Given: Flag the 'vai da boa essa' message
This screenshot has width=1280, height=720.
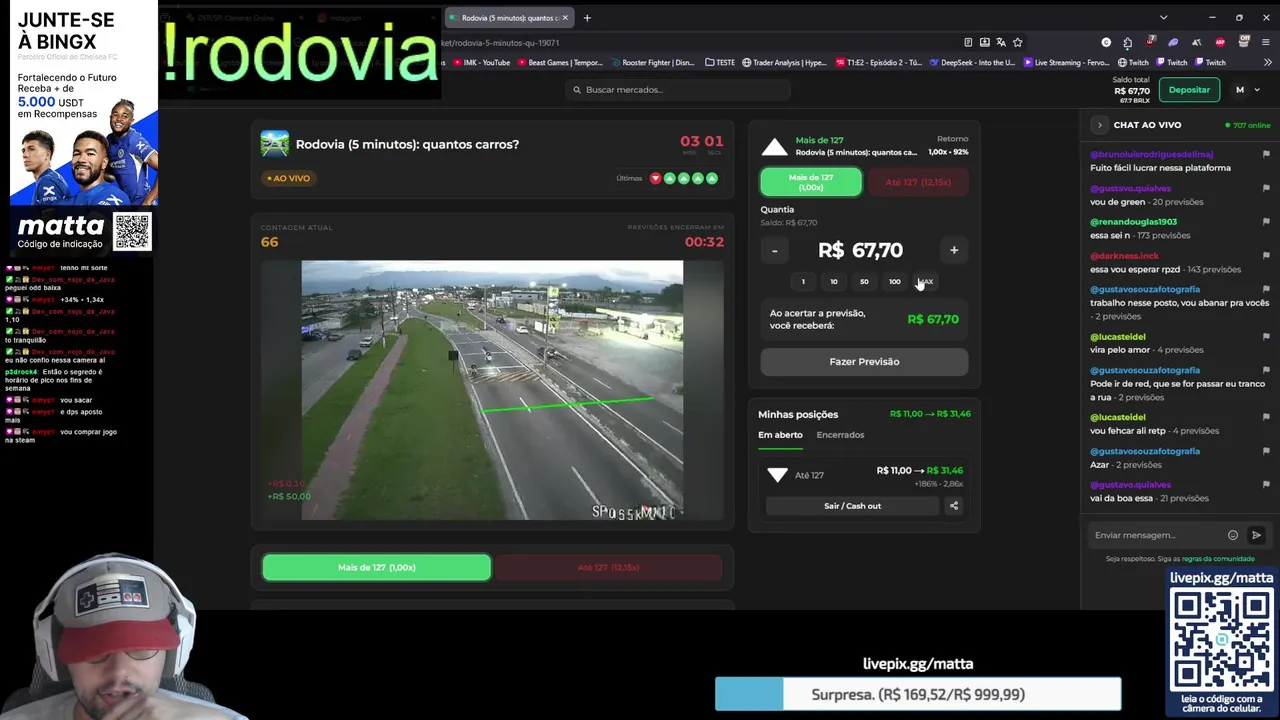Looking at the screenshot, I should (x=1266, y=485).
